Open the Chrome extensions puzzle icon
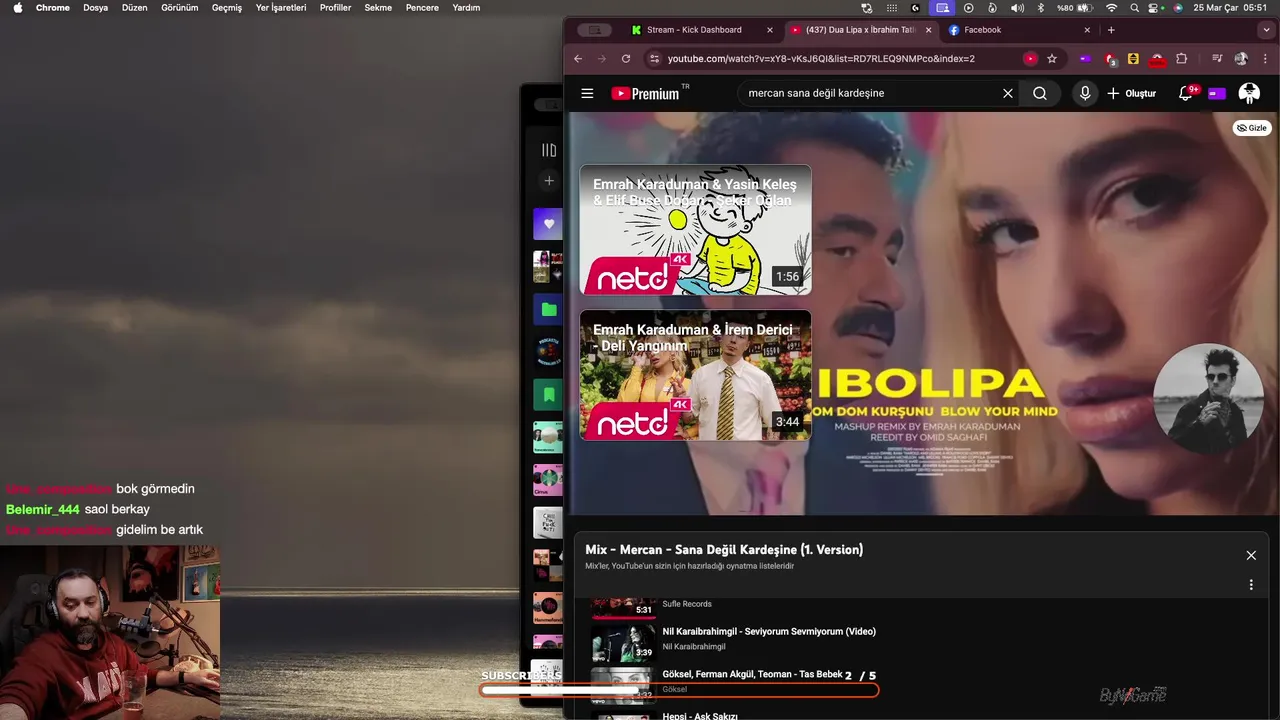The image size is (1280, 720). (1182, 59)
